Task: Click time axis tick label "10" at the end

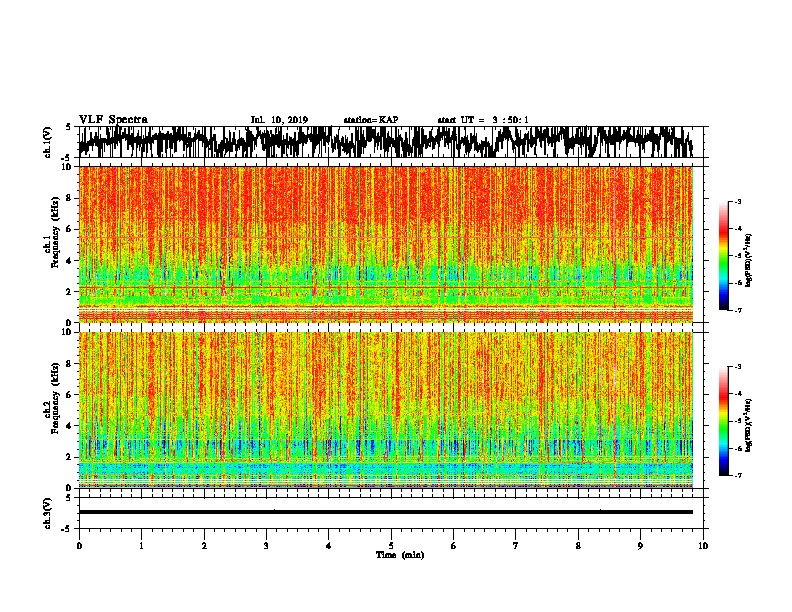Action: coord(703,546)
